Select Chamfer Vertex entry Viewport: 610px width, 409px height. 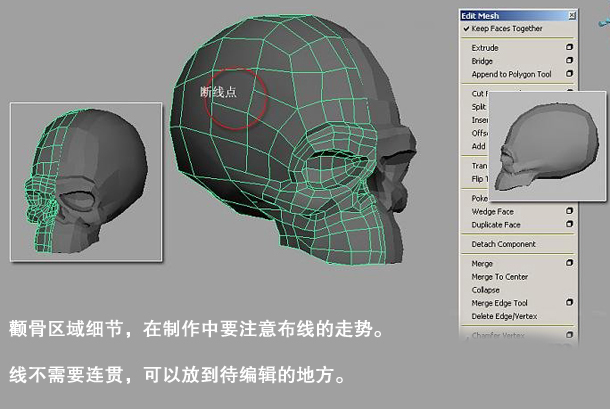tap(498, 335)
